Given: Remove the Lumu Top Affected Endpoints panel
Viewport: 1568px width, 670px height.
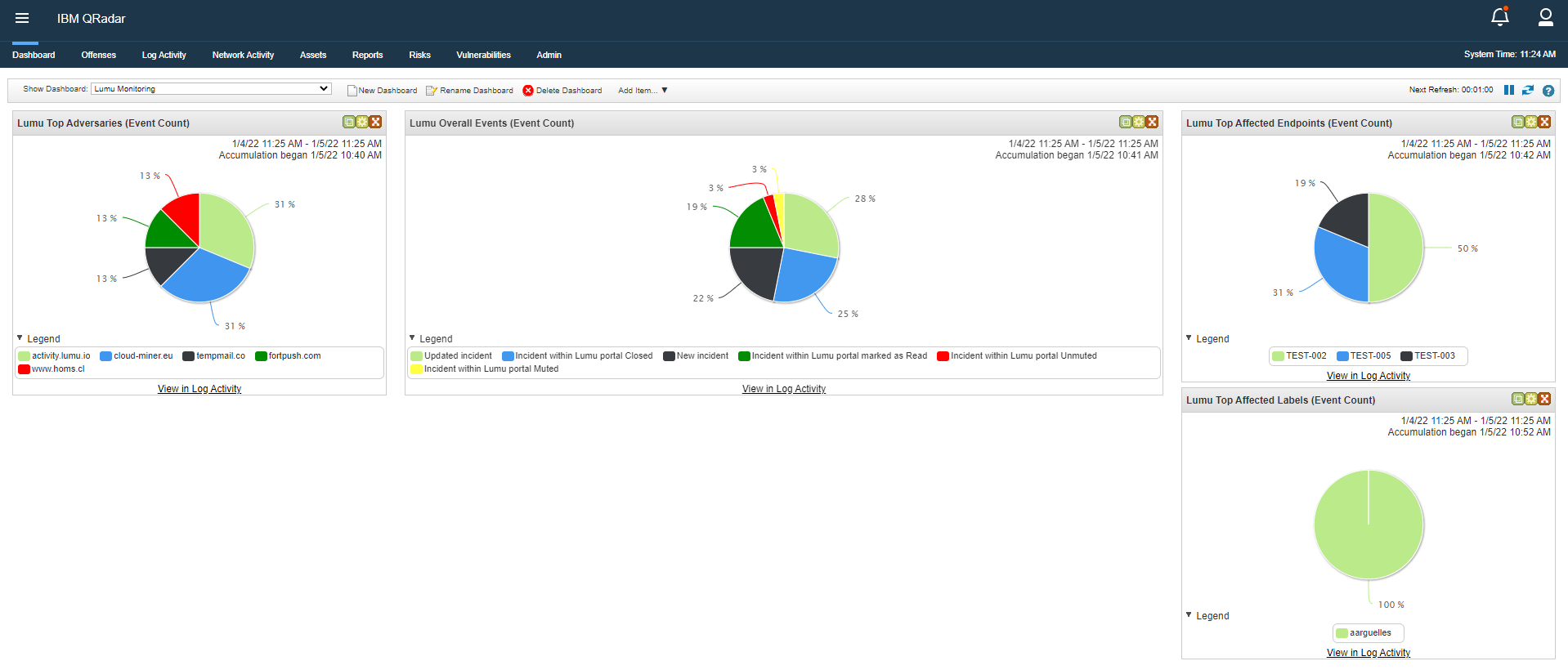Looking at the screenshot, I should 1544,122.
